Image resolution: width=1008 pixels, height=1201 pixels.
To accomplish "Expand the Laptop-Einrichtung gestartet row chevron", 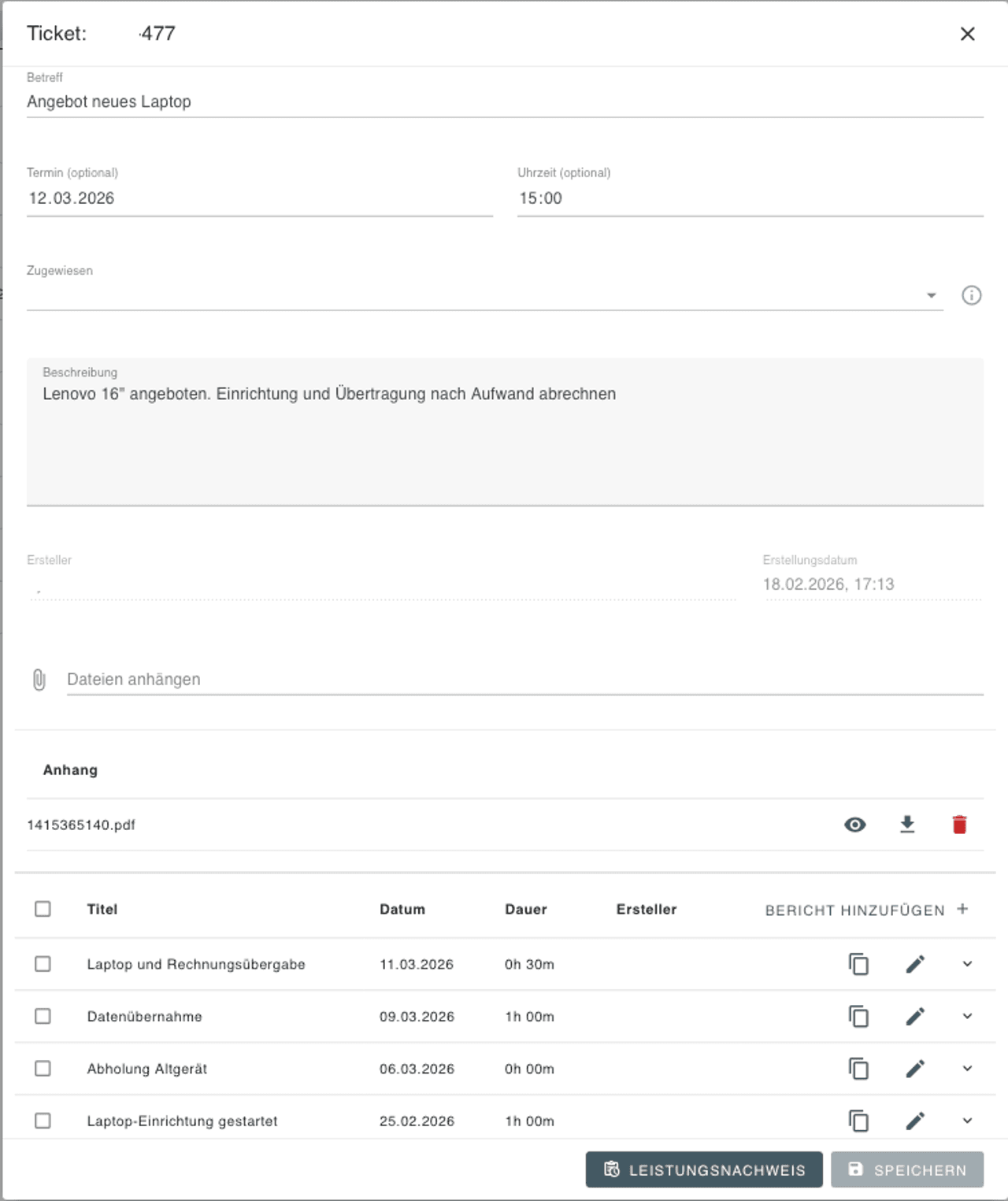I will [968, 1121].
